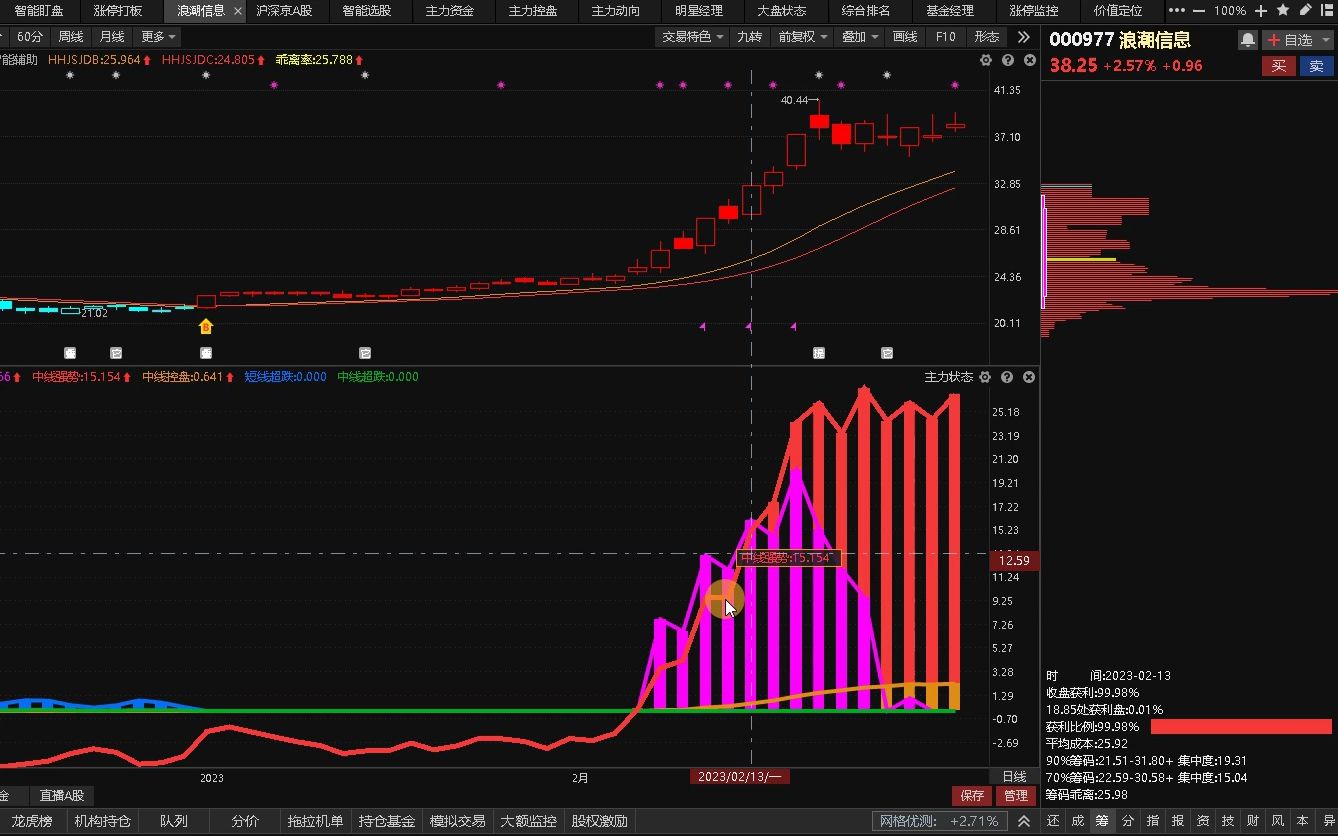Click the 获利比例 red progress bar
1338x836 pixels.
point(1241,727)
